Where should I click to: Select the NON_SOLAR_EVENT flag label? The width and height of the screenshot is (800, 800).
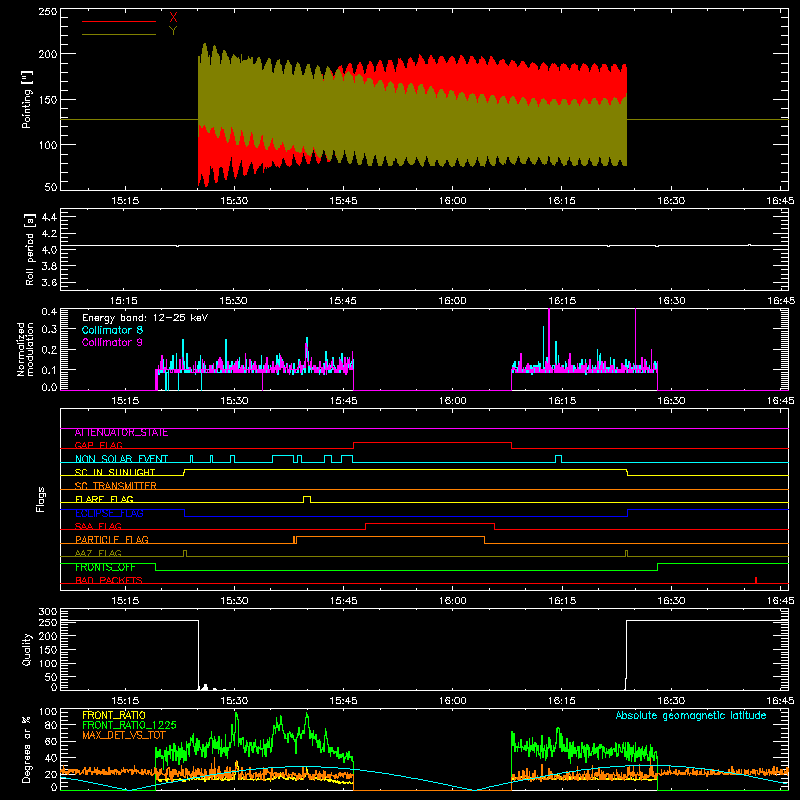point(121,459)
